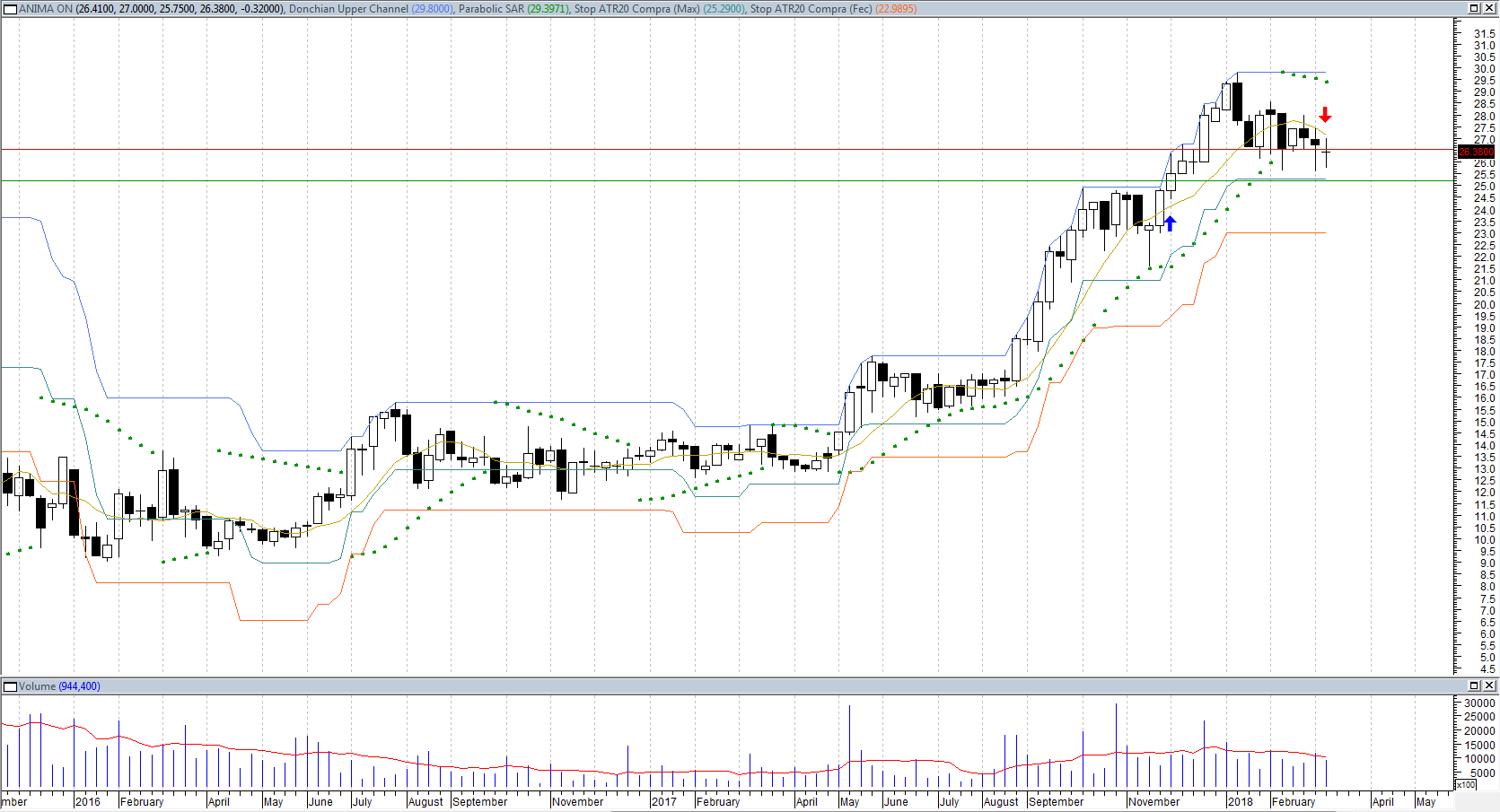Click the price pane menu icon beside ANIMA ON

click(x=11, y=9)
